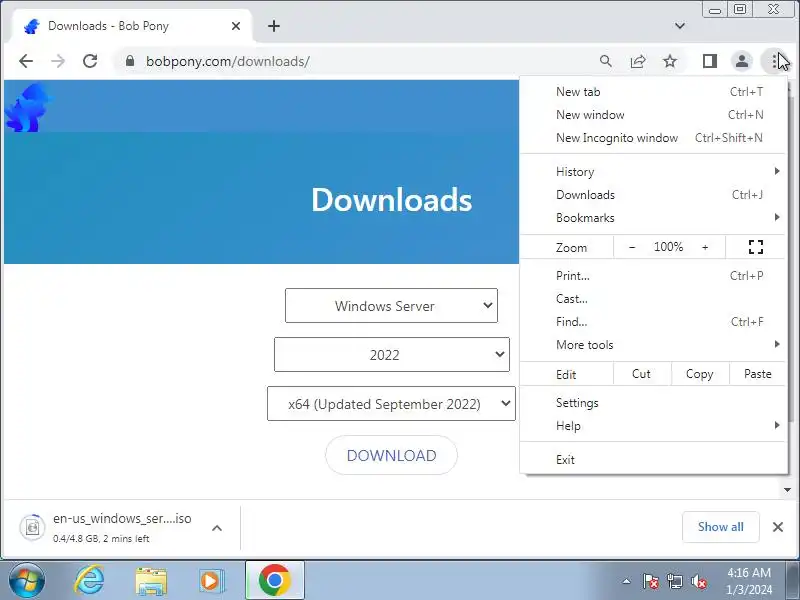This screenshot has width=800, height=600.
Task: Click the forward navigation arrow
Action: (x=58, y=61)
